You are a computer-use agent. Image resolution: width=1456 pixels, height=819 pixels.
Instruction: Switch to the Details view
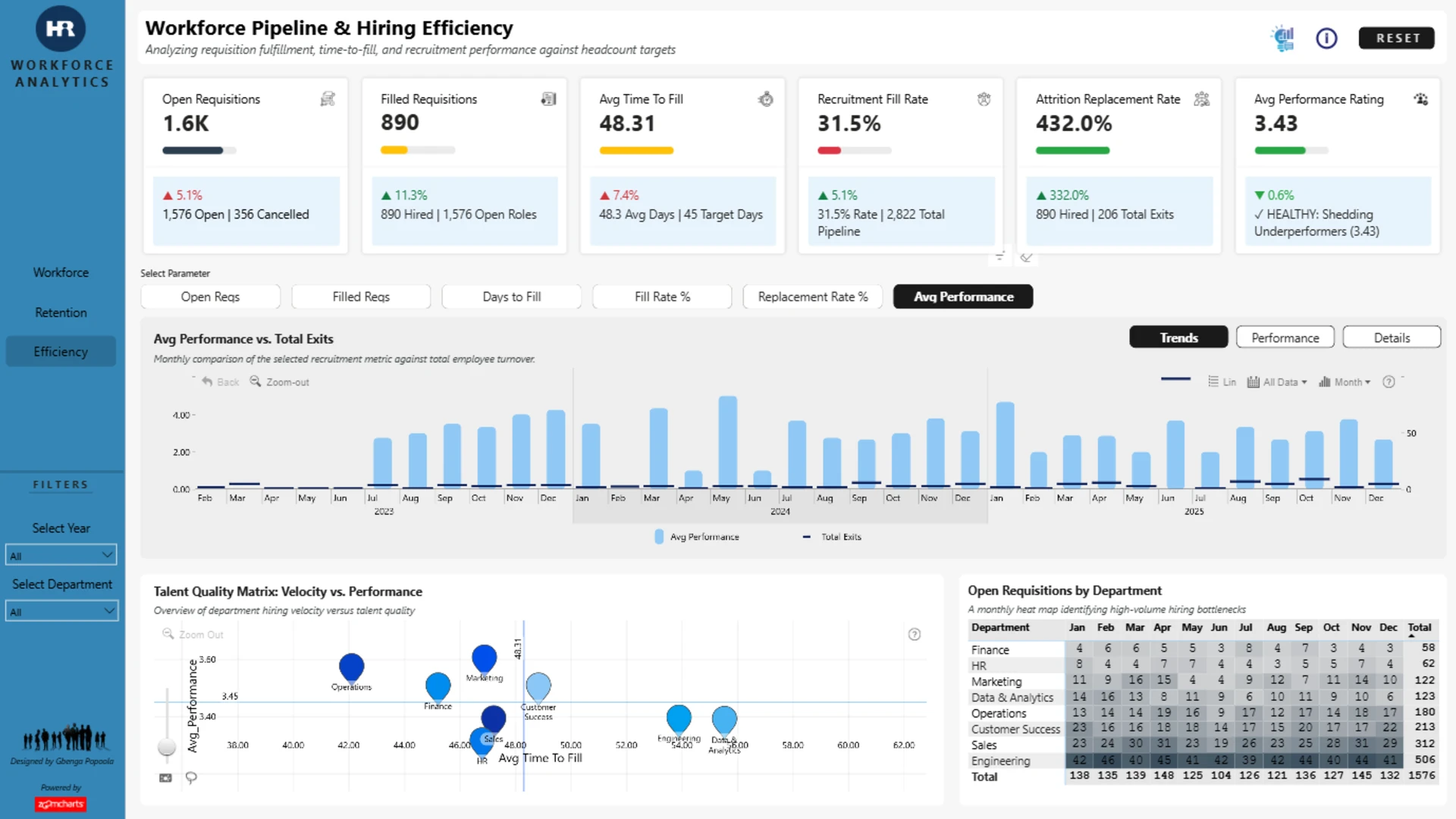click(x=1392, y=337)
